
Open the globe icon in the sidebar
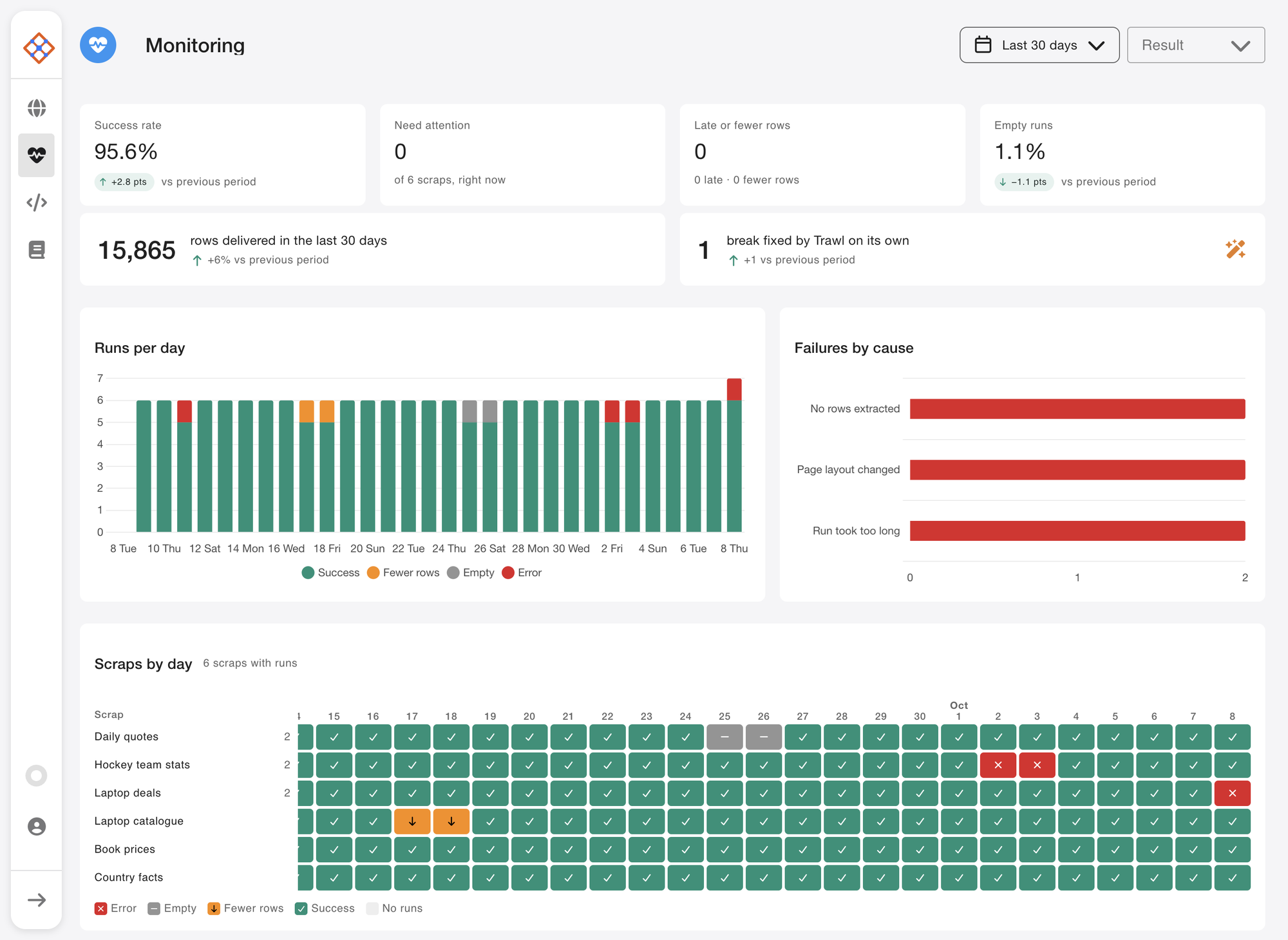[37, 108]
